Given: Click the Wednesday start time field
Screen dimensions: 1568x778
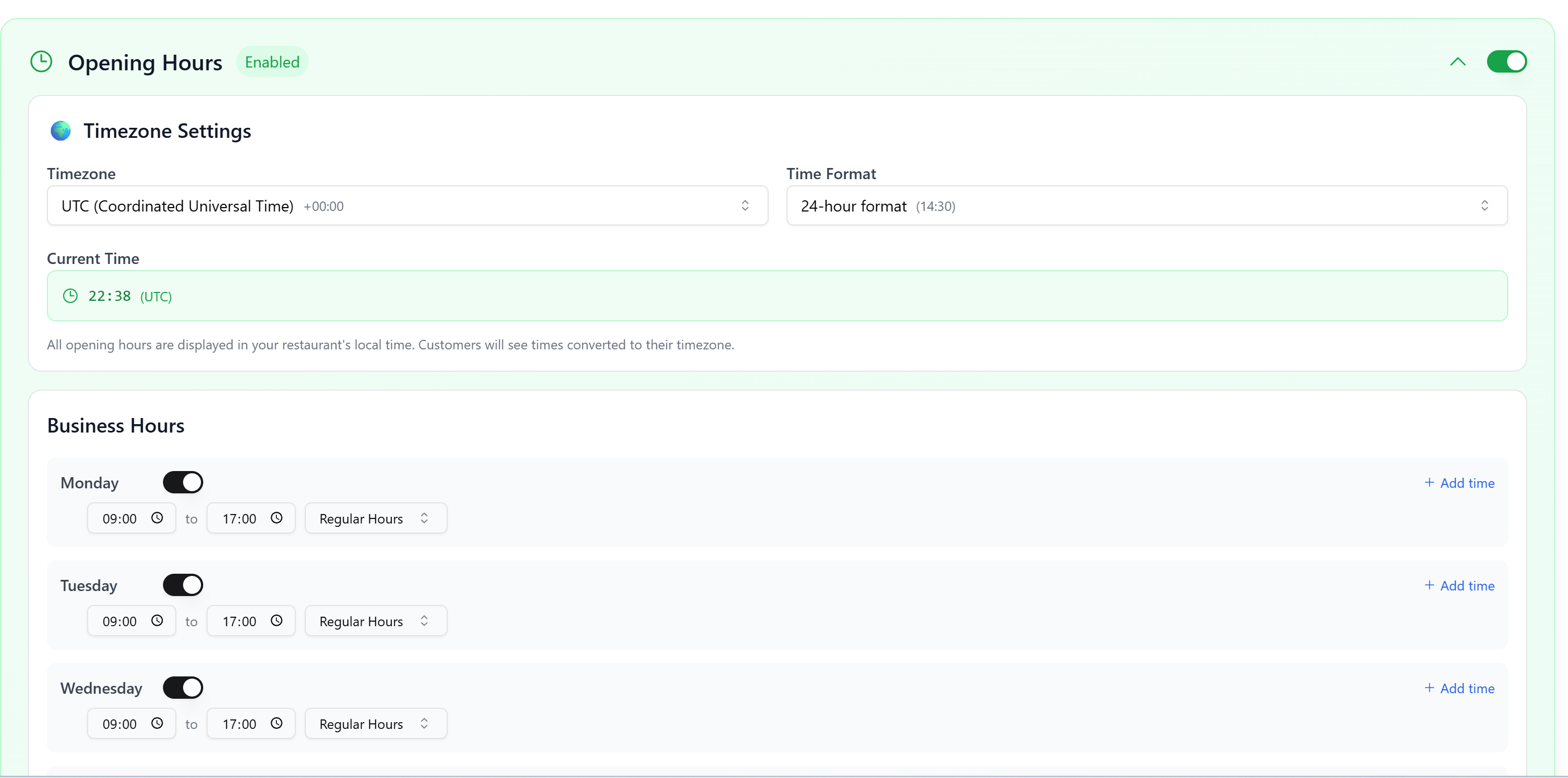Looking at the screenshot, I should pos(120,724).
